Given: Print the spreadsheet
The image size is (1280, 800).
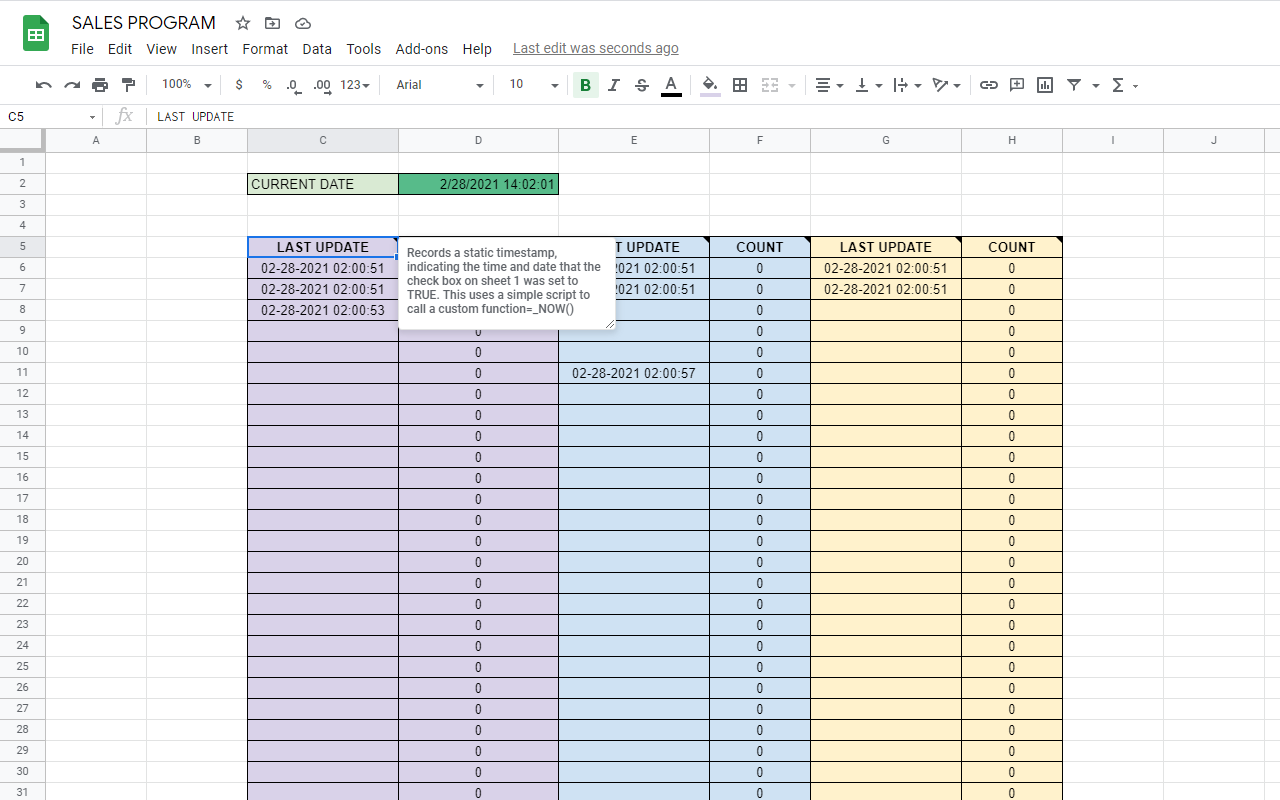Looking at the screenshot, I should (x=100, y=85).
